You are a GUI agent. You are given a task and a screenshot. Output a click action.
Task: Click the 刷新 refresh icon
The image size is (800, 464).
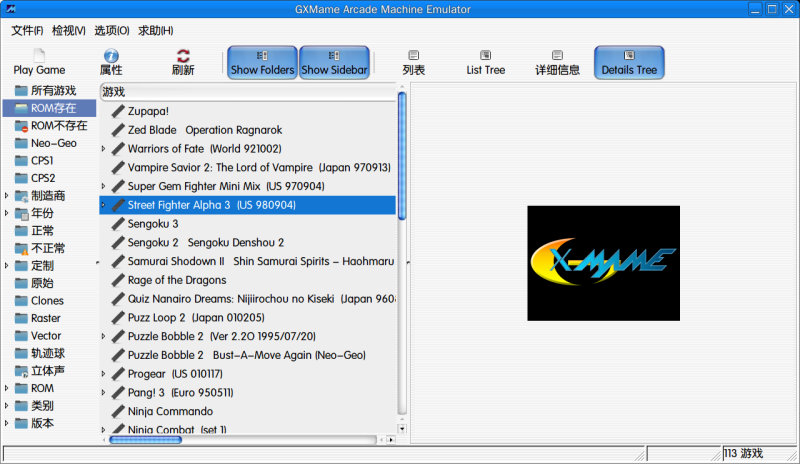183,56
